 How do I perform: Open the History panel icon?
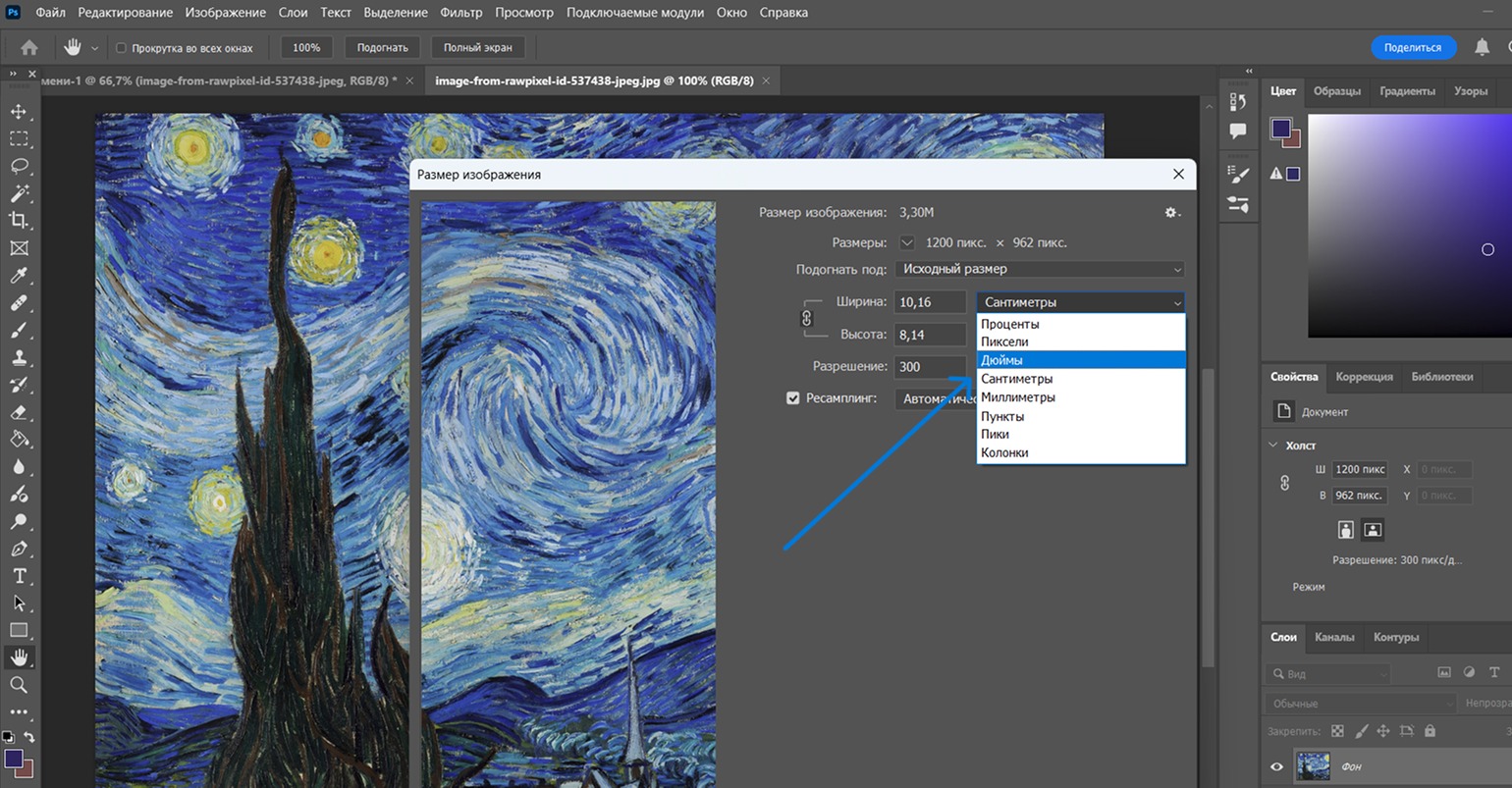[1238, 102]
